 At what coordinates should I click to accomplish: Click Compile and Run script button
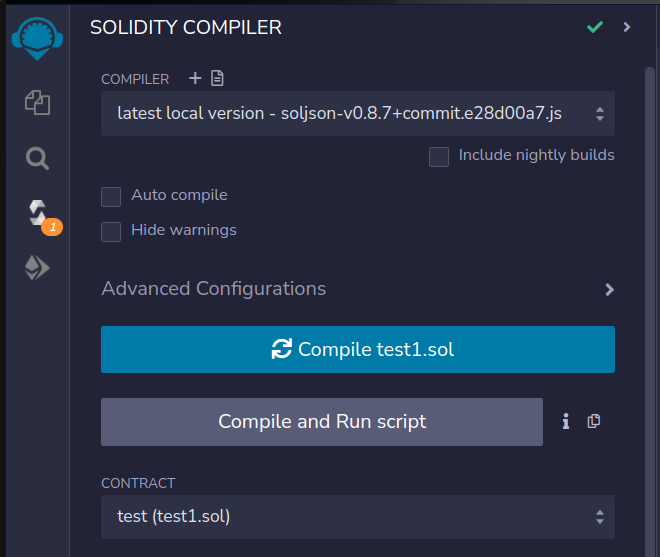[x=322, y=422]
